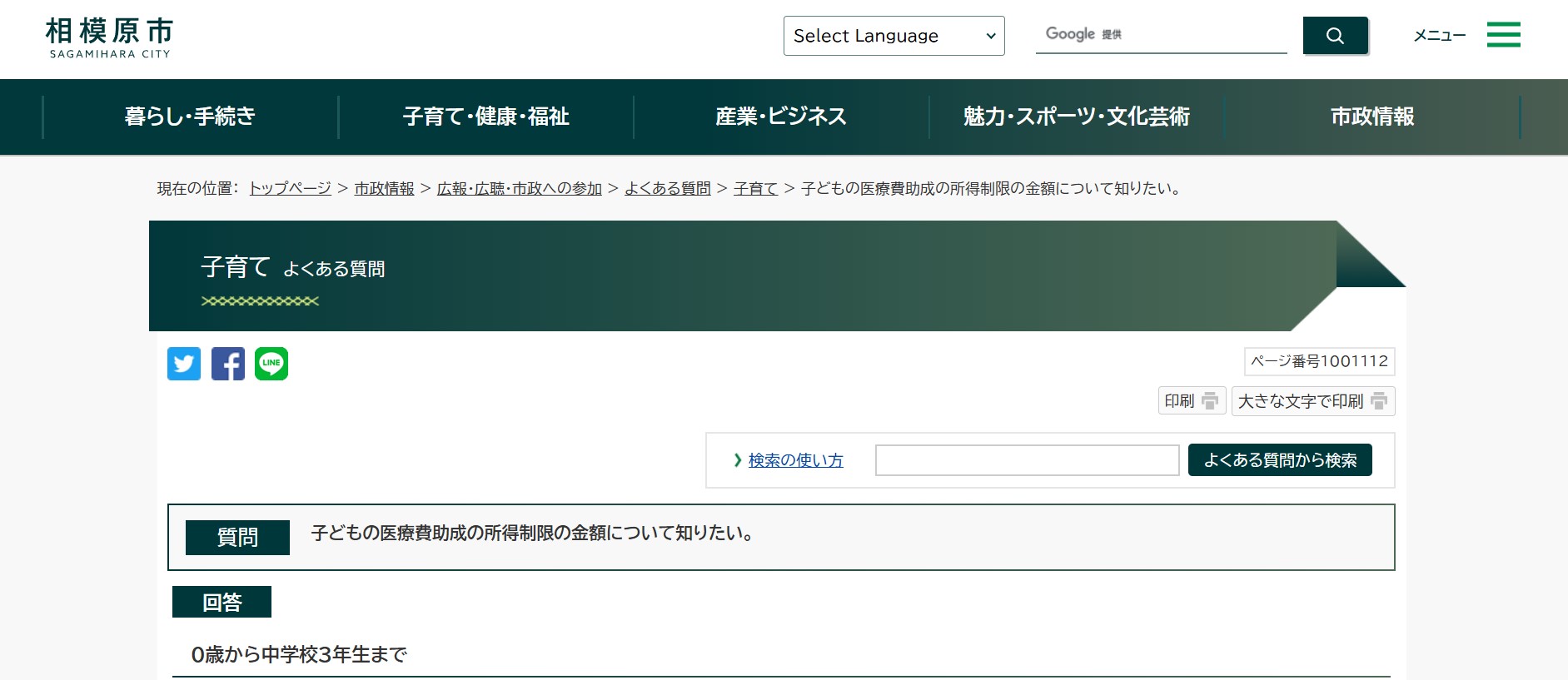Open the Select Language dropdown

(894, 36)
